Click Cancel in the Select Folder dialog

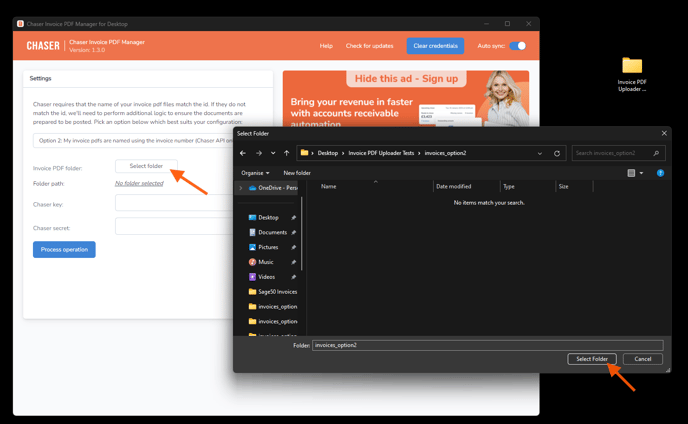[643, 359]
